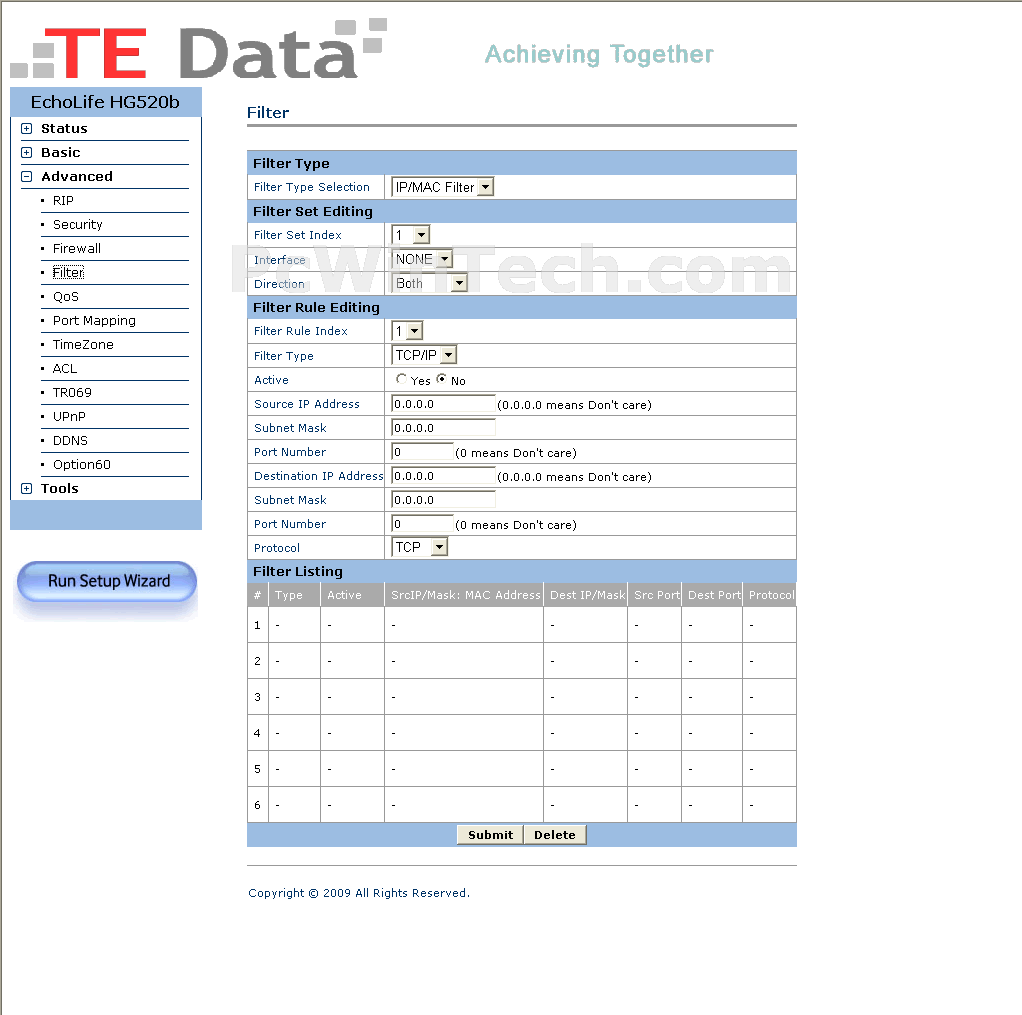
Task: Set Active to No
Action: click(442, 379)
